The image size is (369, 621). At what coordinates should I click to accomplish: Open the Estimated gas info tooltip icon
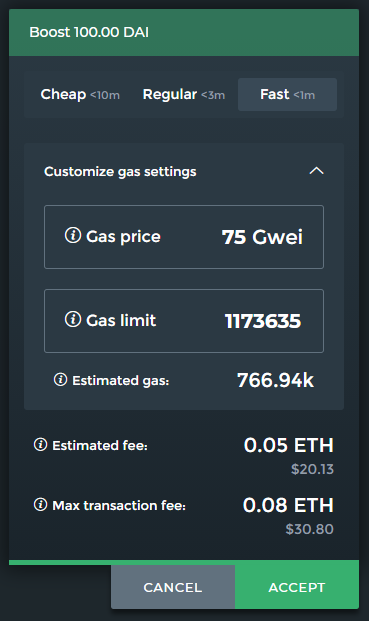(x=60, y=379)
